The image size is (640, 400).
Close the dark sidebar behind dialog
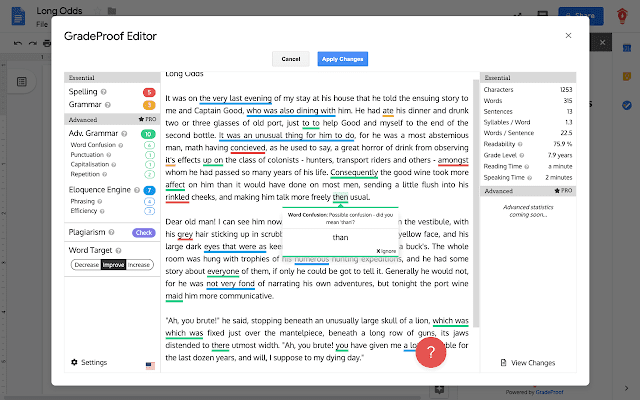(x=602, y=42)
